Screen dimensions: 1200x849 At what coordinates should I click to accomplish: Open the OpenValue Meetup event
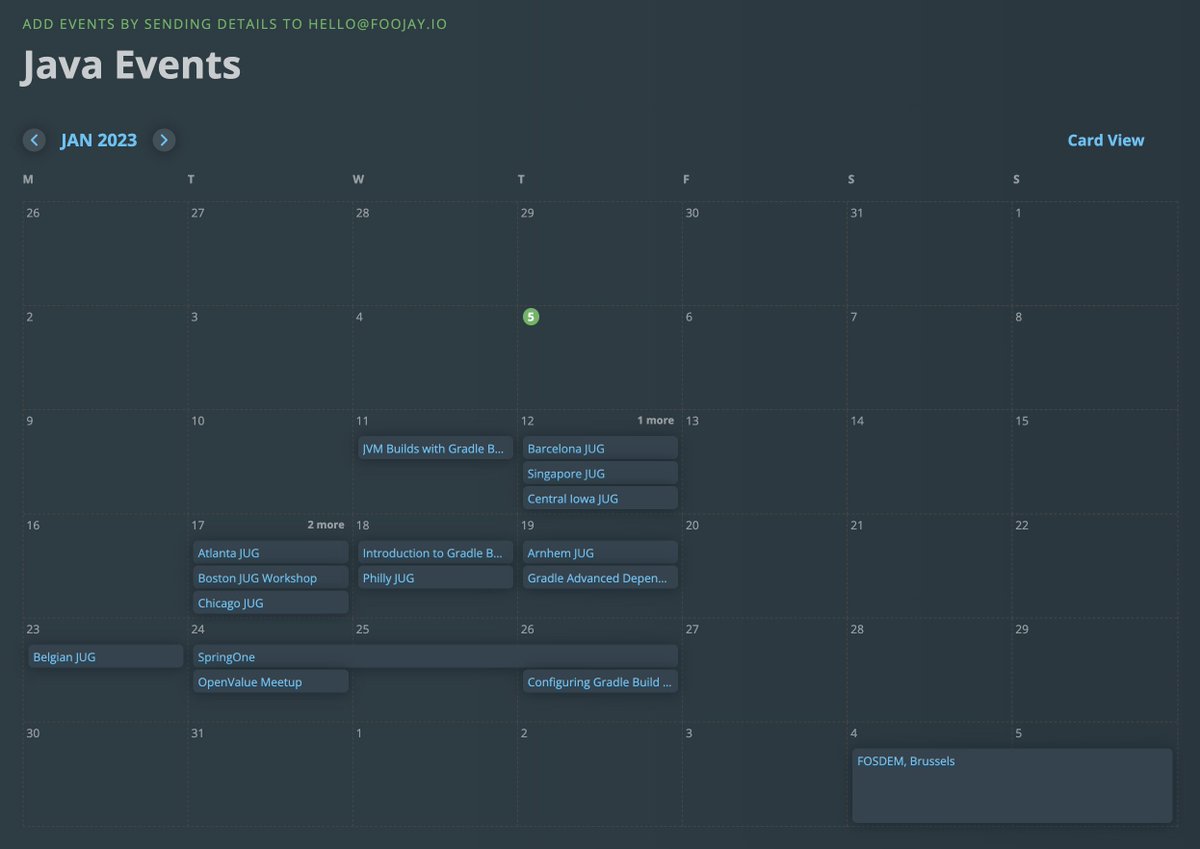click(271, 681)
